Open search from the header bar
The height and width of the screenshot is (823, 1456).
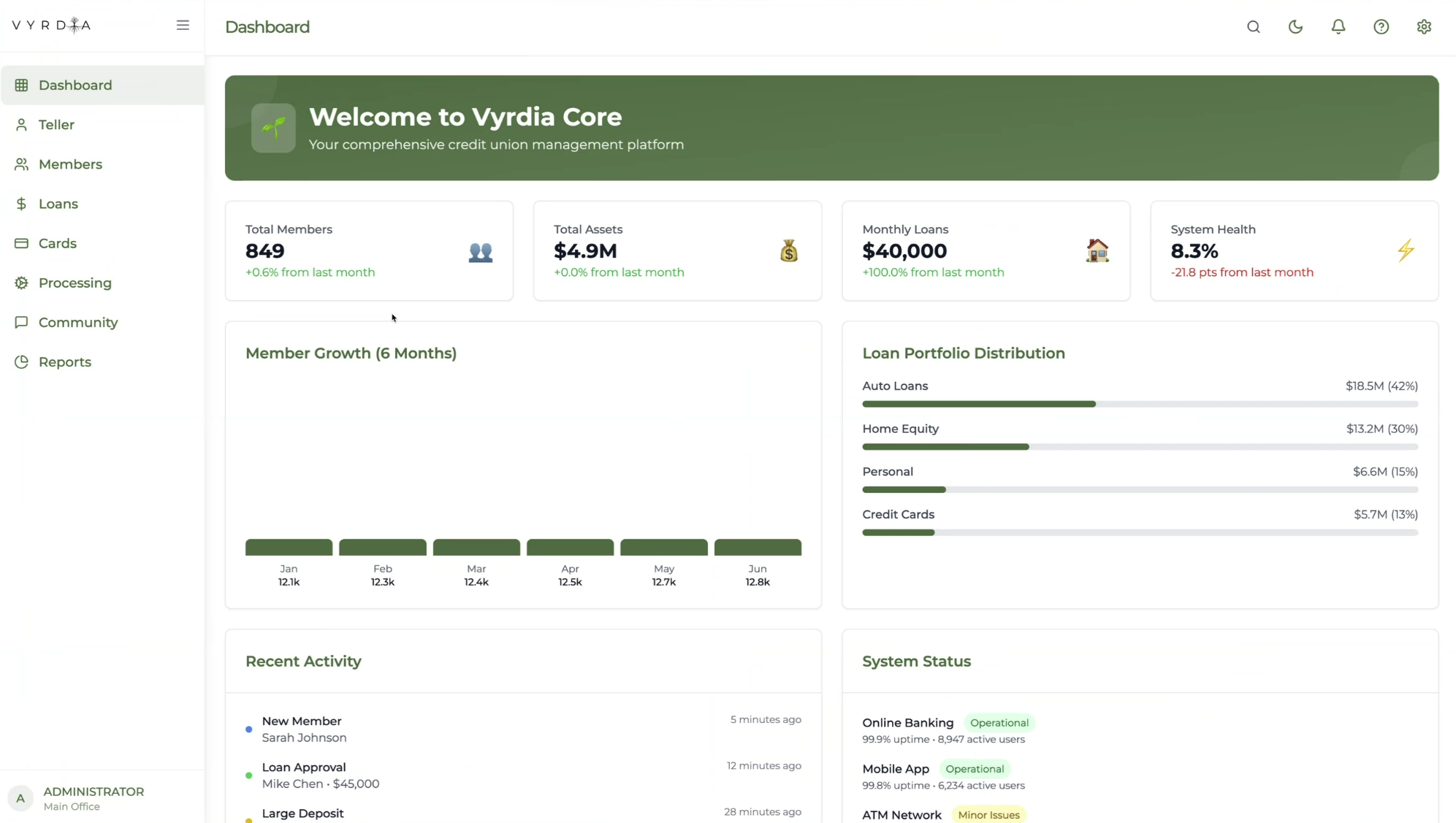pyautogui.click(x=1253, y=27)
